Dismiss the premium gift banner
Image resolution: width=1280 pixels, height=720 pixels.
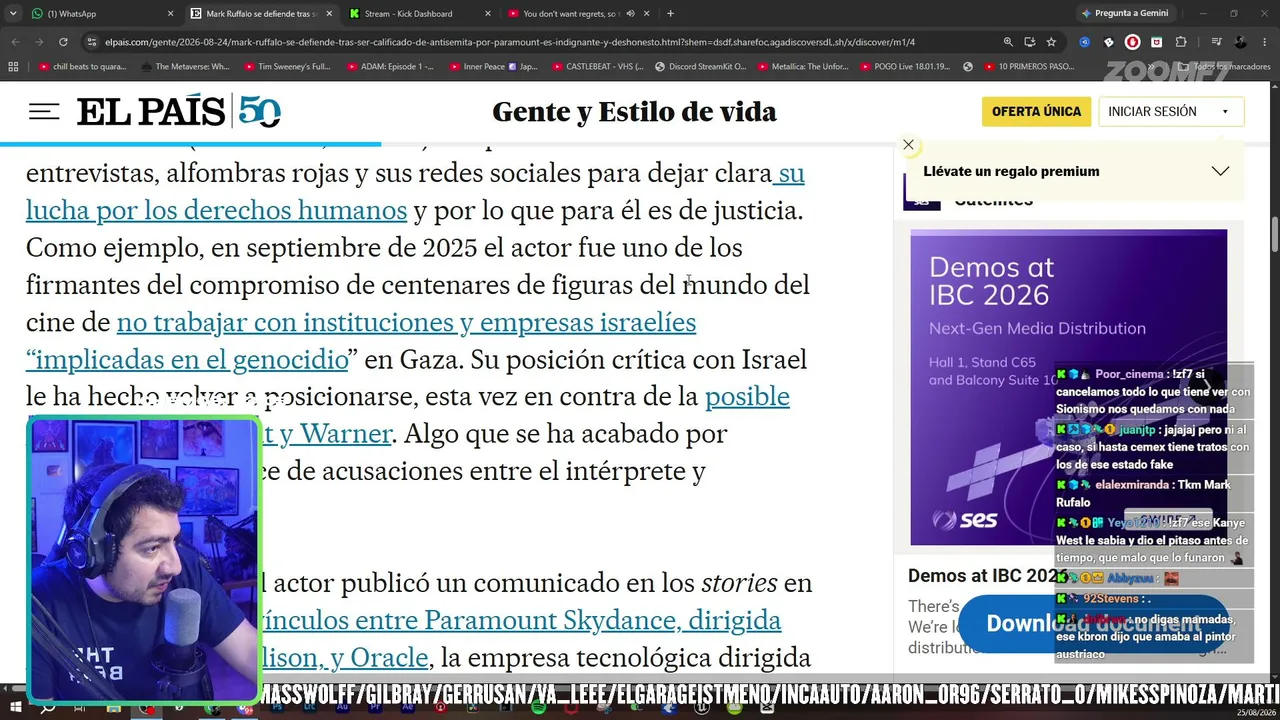pos(908,145)
